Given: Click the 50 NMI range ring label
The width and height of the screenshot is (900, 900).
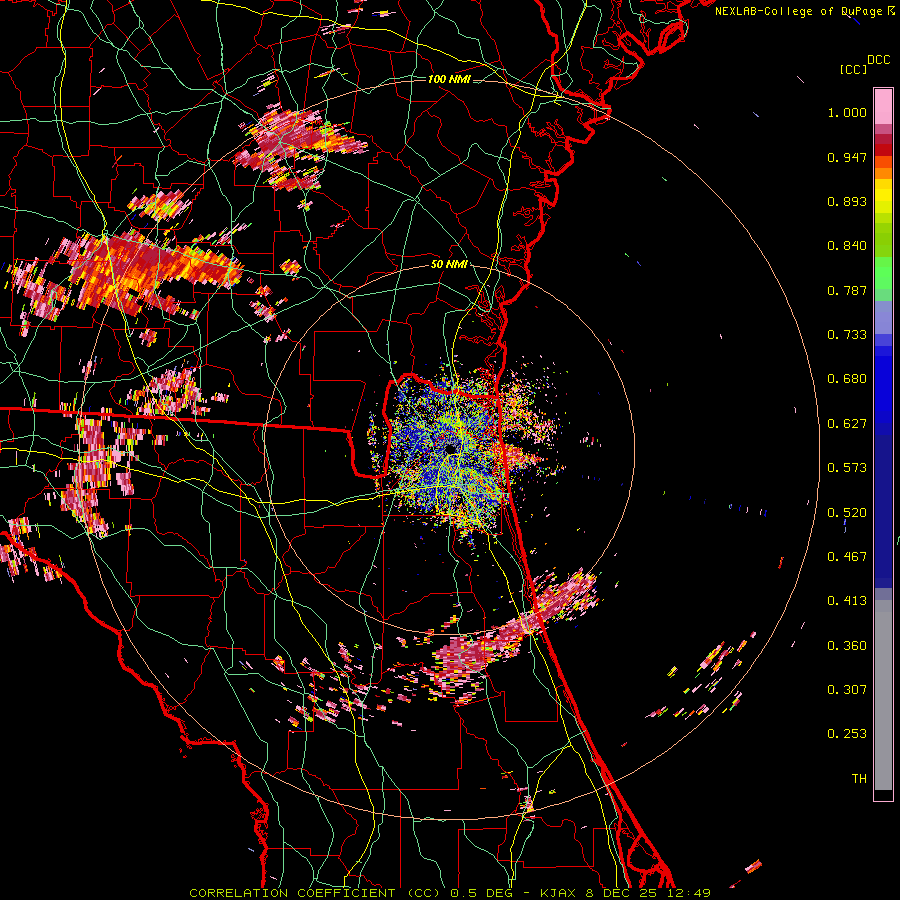Looking at the screenshot, I should [x=449, y=265].
